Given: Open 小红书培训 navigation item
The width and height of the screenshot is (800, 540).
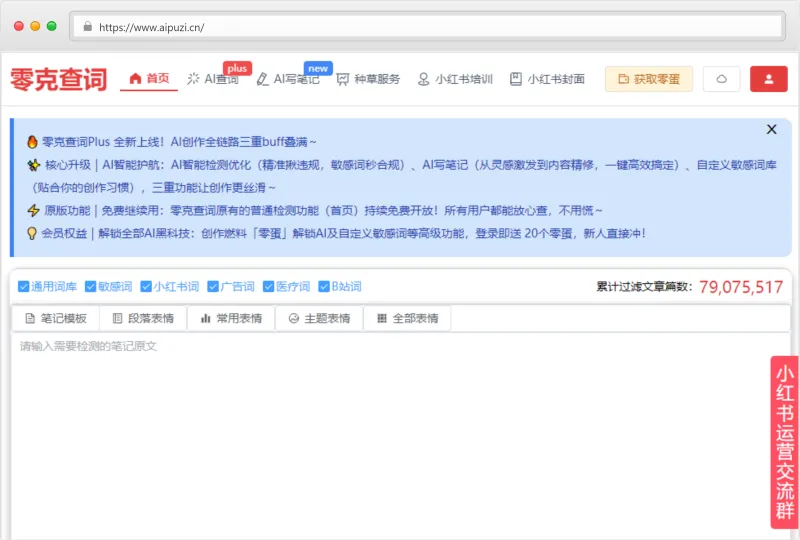Looking at the screenshot, I should [455, 79].
